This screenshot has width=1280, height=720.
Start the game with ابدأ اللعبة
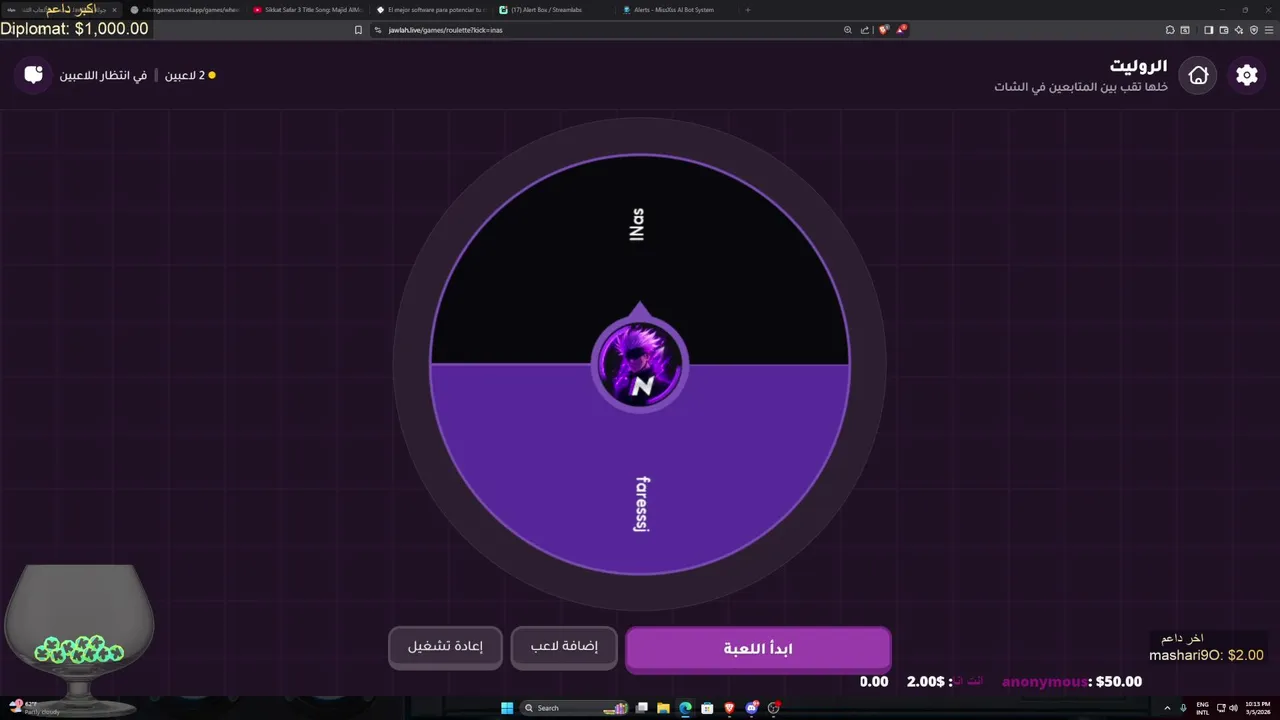point(758,649)
